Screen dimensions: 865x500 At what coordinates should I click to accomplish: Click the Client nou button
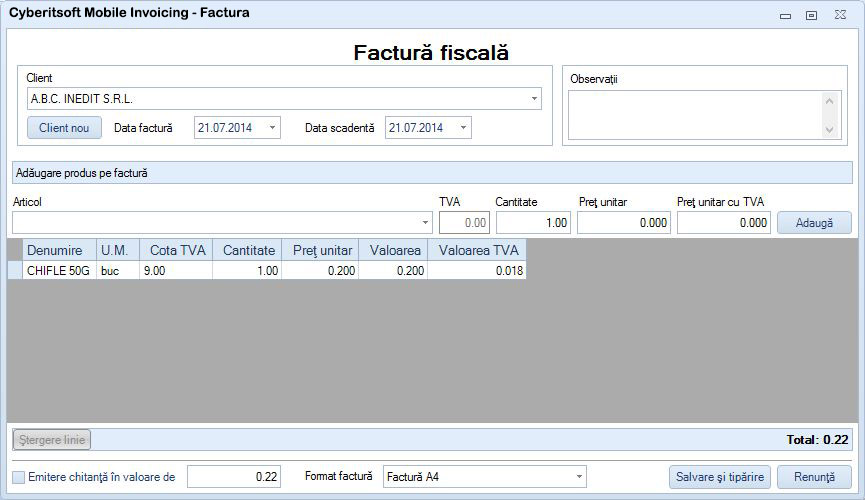pos(64,127)
